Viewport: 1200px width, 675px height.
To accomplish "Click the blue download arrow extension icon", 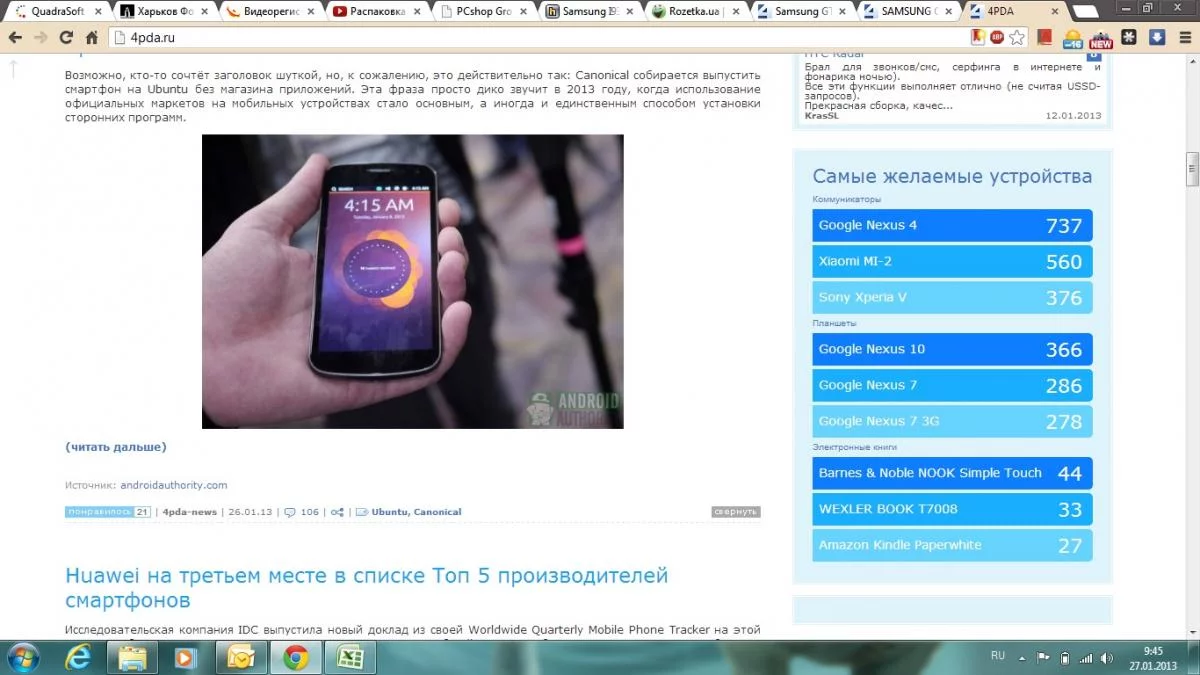I will pyautogui.click(x=1157, y=37).
